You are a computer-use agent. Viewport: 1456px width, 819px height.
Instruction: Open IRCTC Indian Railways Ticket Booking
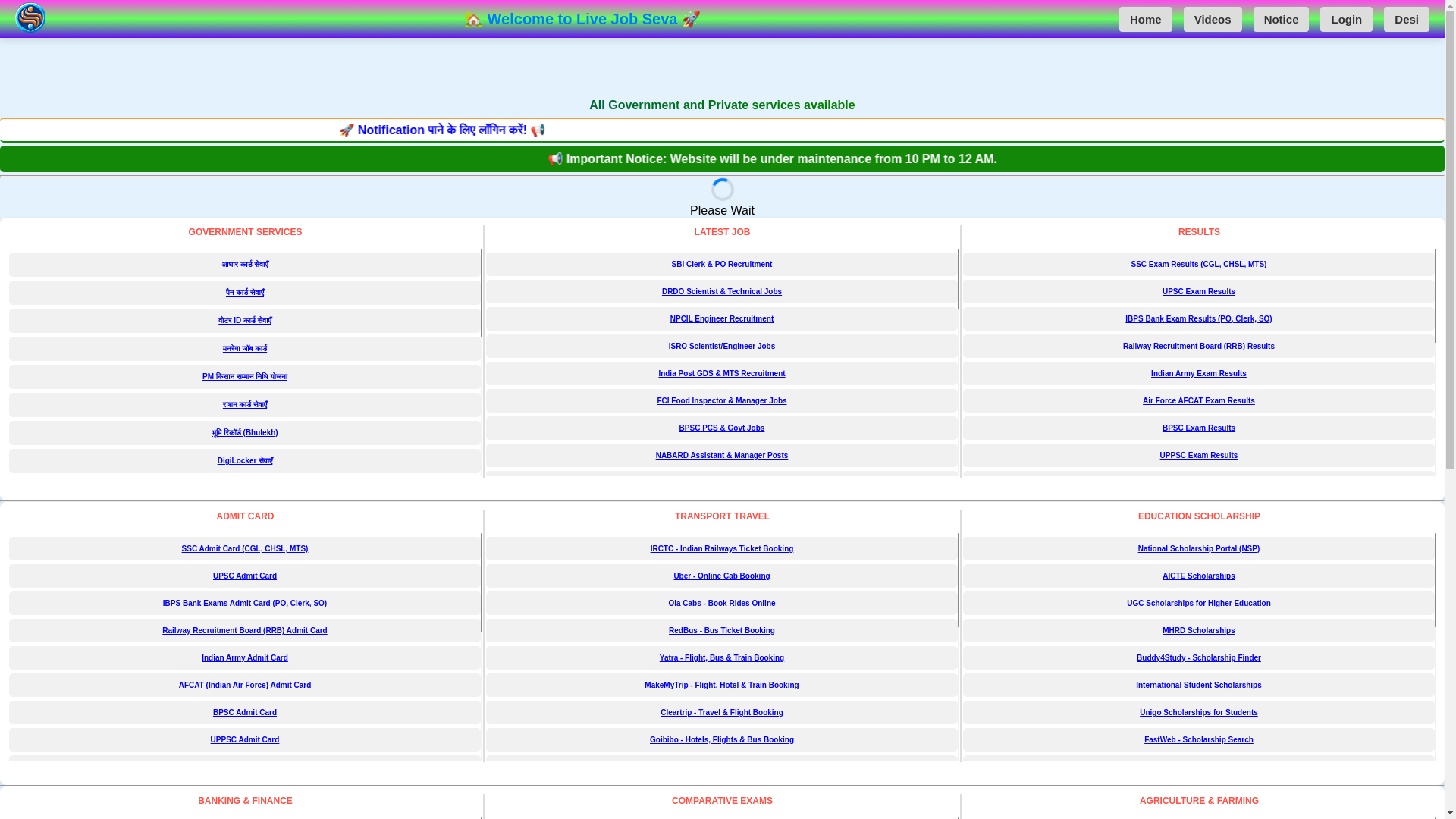[x=721, y=549]
